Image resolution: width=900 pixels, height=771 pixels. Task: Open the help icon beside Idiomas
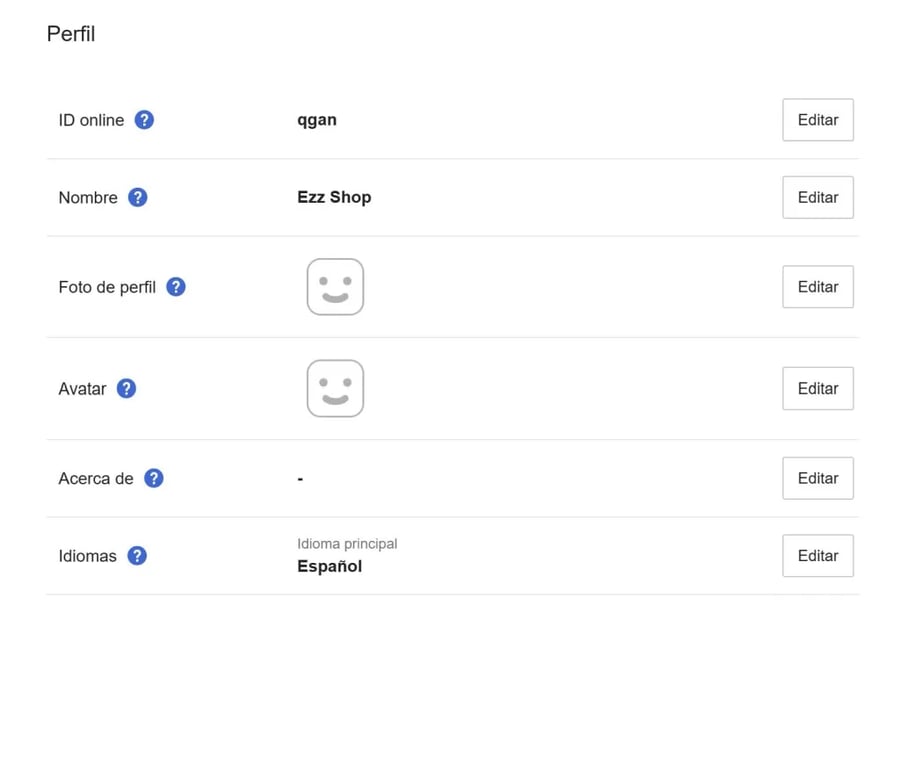tap(137, 556)
